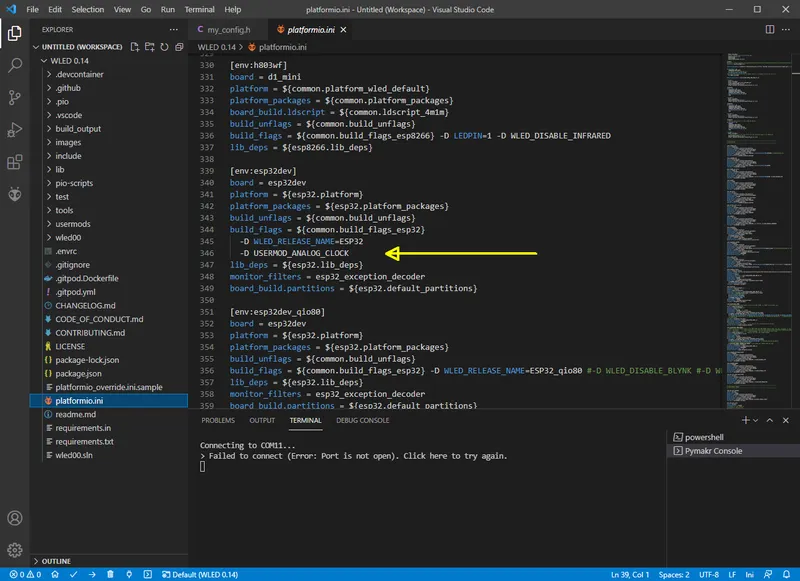Click the editor minimap
The width and height of the screenshot is (800, 581).
click(x=757, y=230)
